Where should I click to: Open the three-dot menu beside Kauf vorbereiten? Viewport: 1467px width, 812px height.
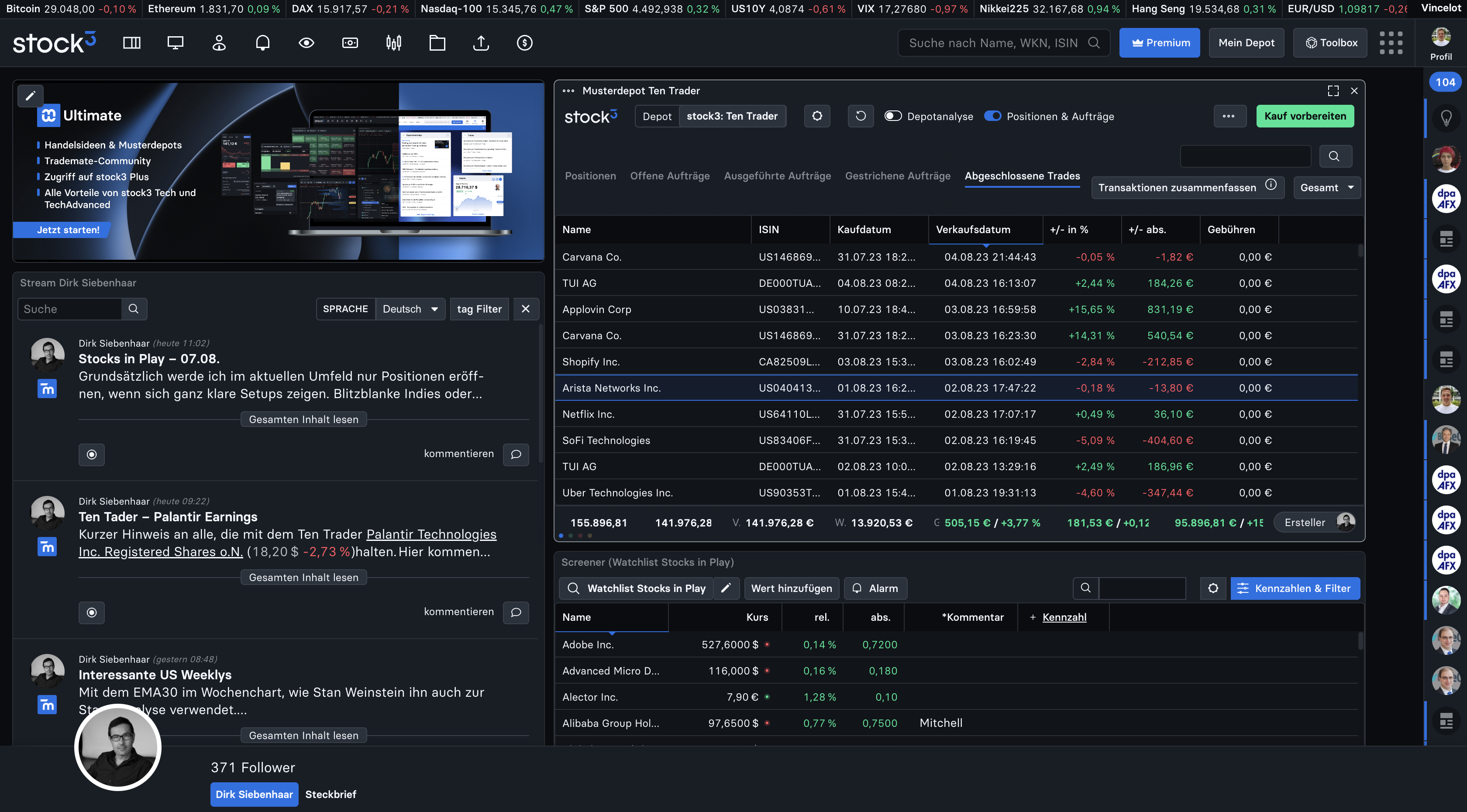click(1229, 116)
